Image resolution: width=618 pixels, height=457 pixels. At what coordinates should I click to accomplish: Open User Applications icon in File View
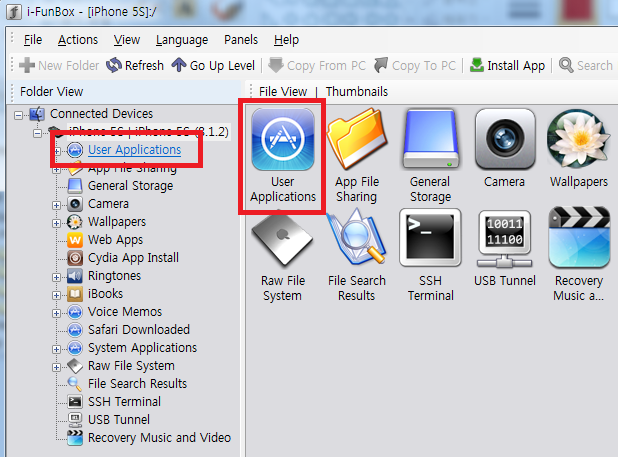[283, 139]
